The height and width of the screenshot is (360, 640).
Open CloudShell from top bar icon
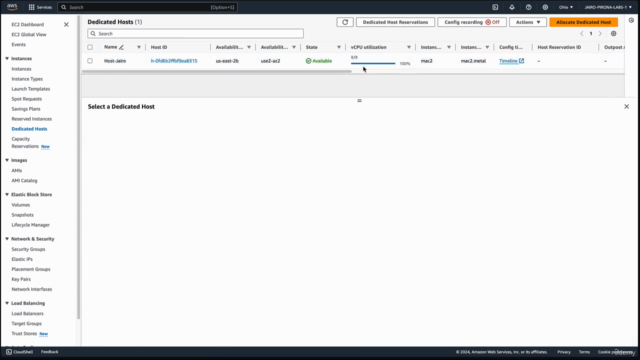click(495, 7)
